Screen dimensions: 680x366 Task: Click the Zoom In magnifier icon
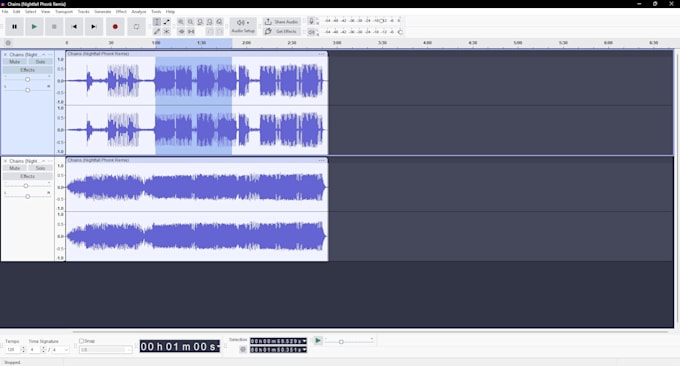point(181,22)
